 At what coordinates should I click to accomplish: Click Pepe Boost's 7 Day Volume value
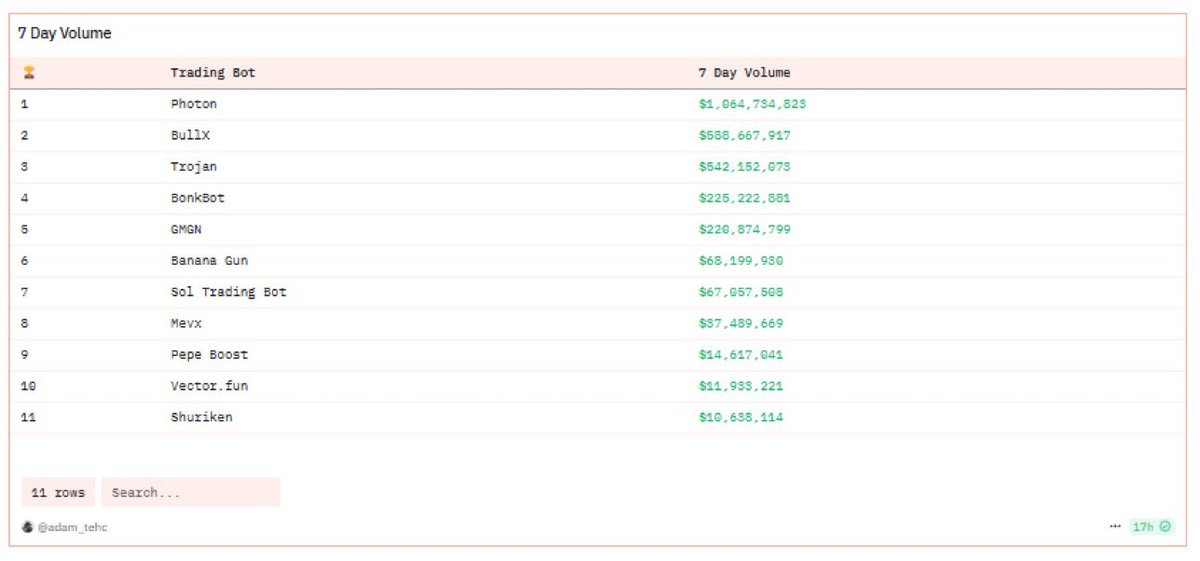click(741, 354)
